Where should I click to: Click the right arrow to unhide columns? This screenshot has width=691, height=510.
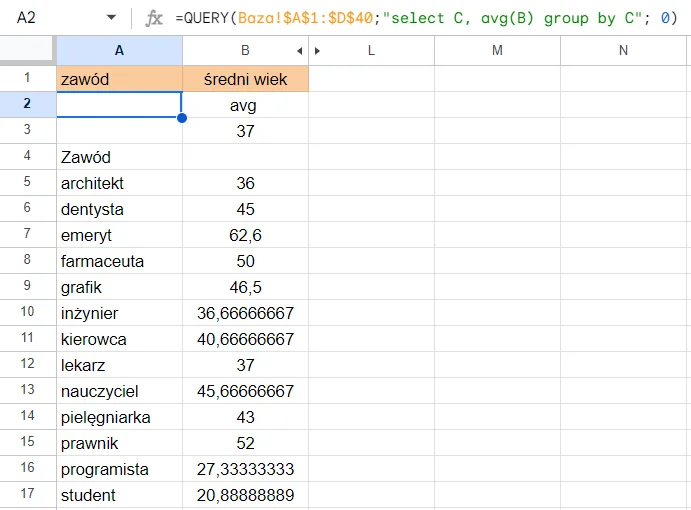[318, 51]
